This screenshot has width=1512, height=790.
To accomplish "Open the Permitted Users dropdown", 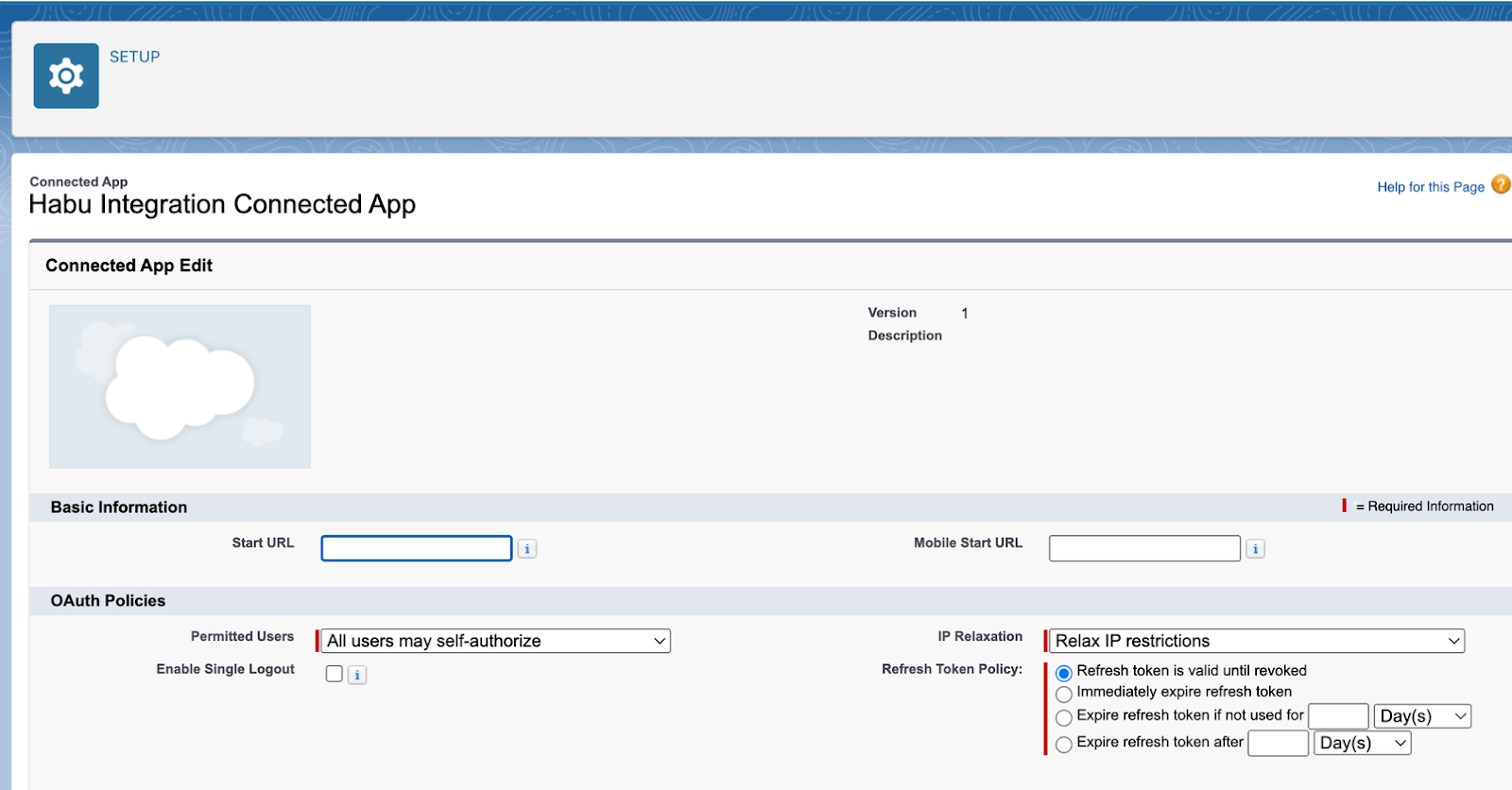I will (495, 641).
